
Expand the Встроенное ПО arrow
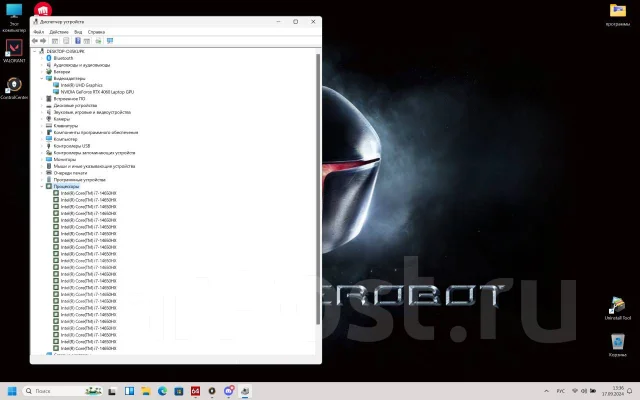pyautogui.click(x=42, y=99)
